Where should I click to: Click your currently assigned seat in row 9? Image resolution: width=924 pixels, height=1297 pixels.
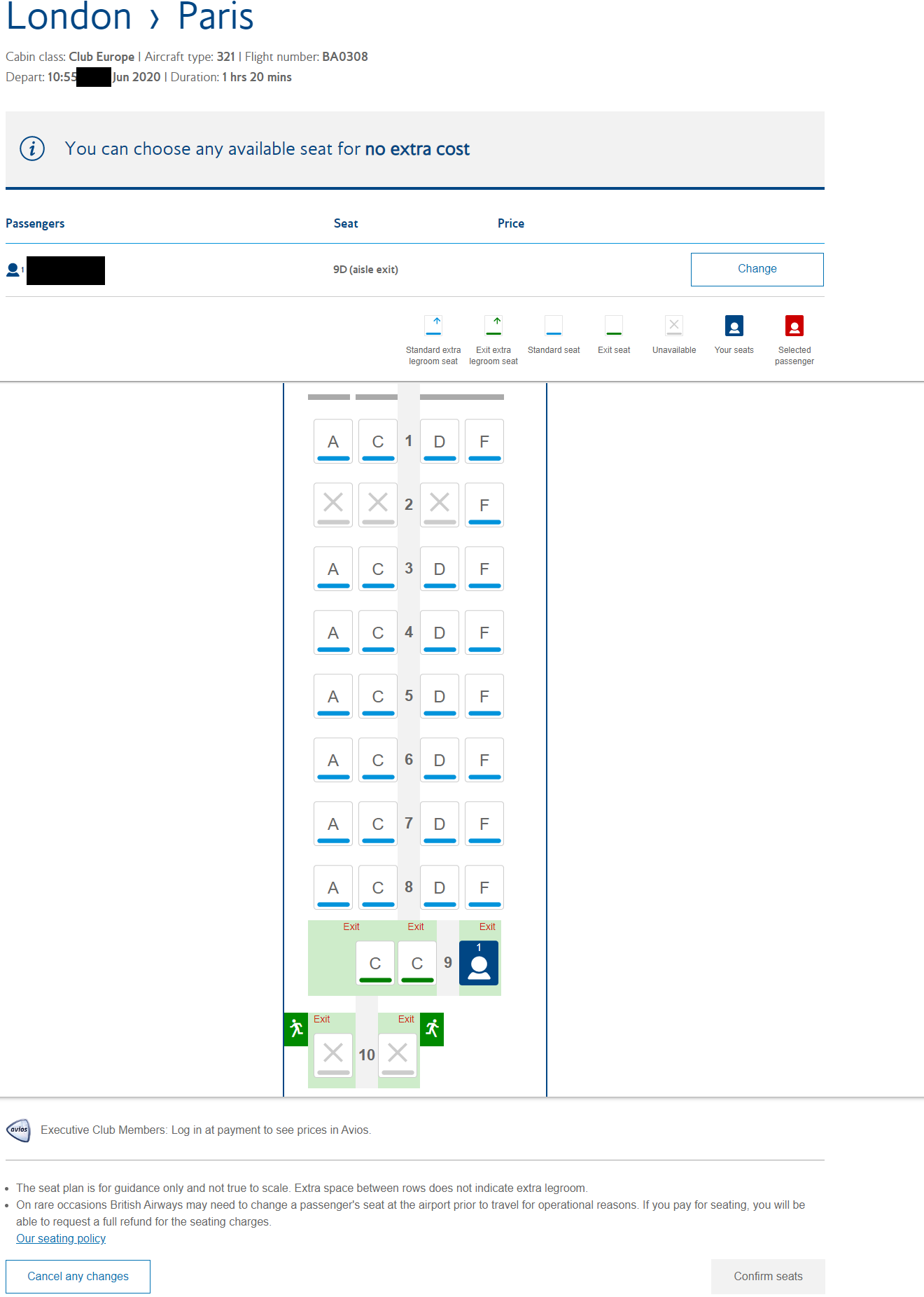[479, 963]
